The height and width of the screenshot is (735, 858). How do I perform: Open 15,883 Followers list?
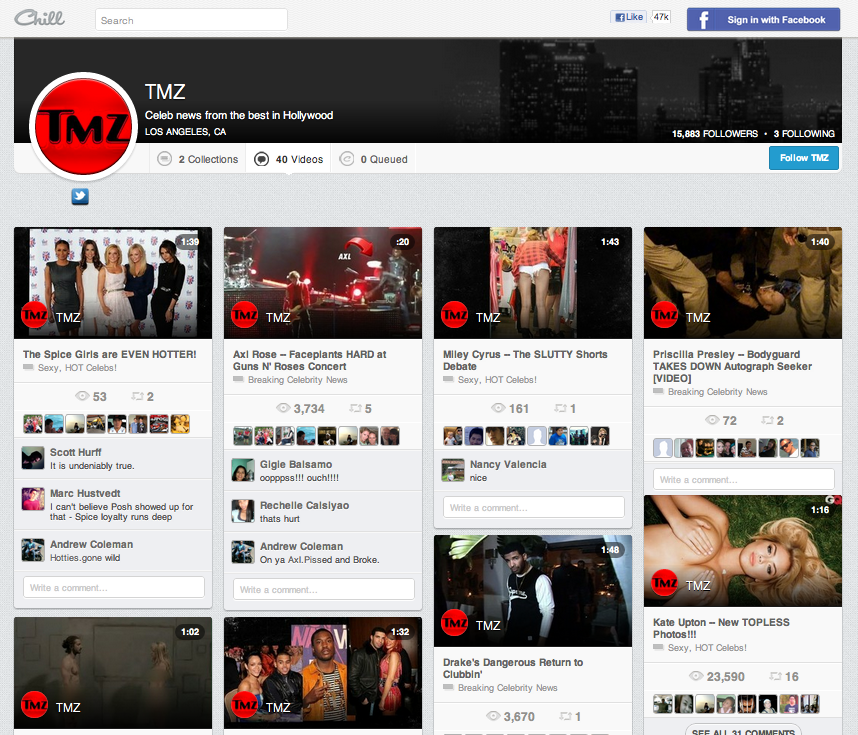pos(715,134)
